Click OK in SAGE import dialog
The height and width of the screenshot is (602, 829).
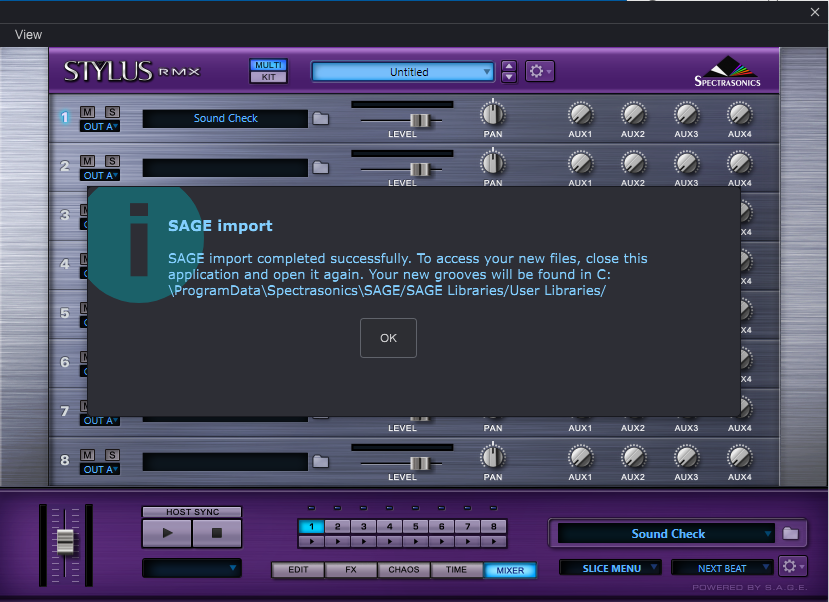[388, 338]
